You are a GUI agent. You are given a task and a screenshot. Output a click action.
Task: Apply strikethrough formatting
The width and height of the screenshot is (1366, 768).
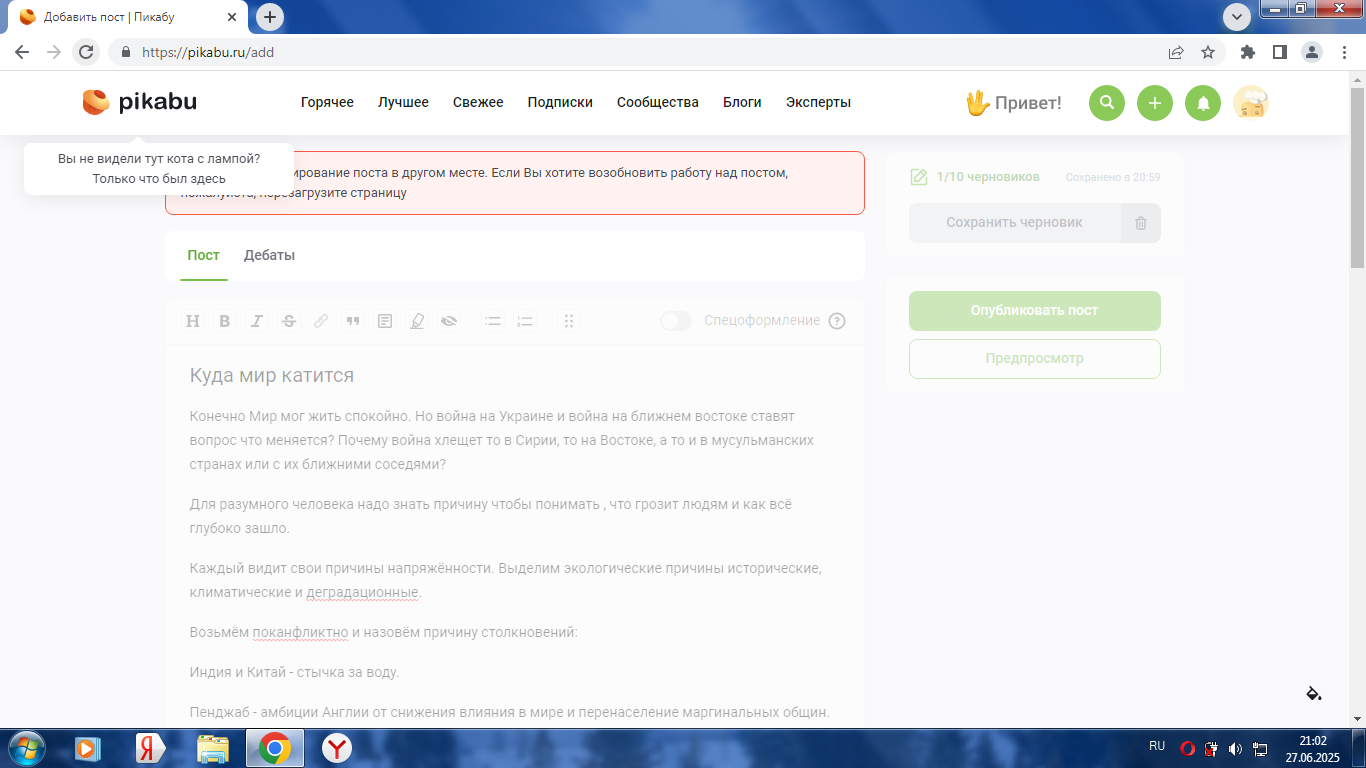coord(289,321)
